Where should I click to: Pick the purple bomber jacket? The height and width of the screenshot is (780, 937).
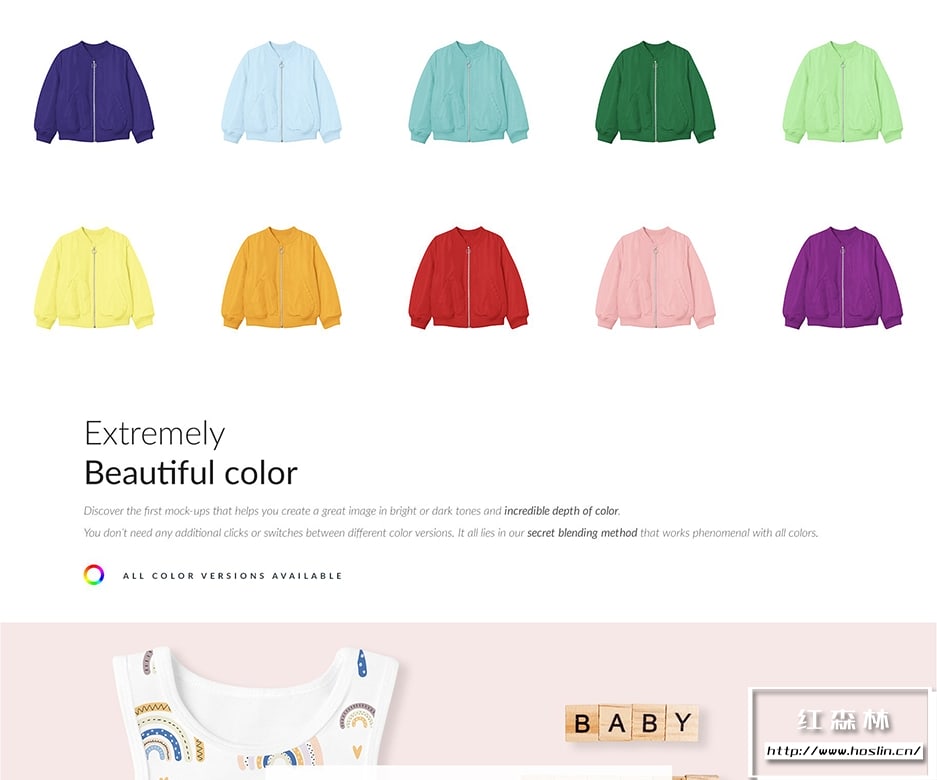coord(843,278)
